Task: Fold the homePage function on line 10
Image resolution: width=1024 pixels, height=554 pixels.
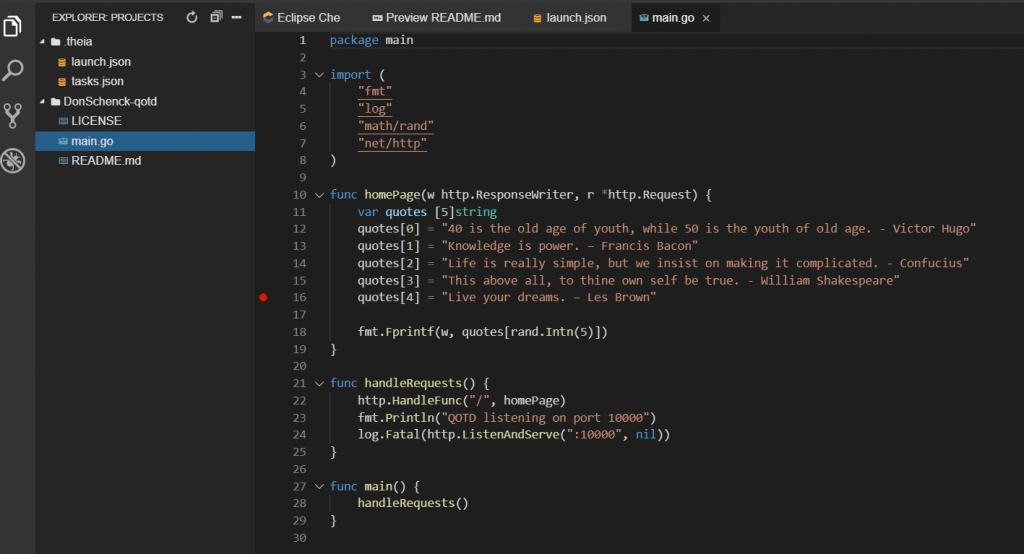Action: tap(319, 195)
